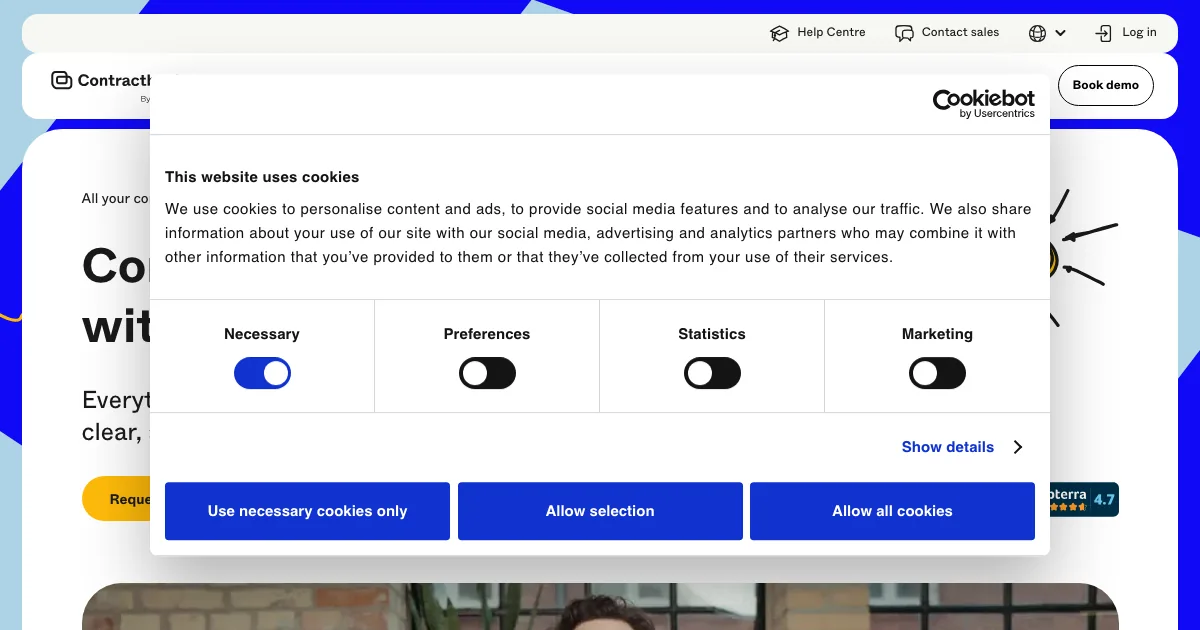Enable the Marketing cookies switch
This screenshot has height=630, width=1200.
pos(937,374)
